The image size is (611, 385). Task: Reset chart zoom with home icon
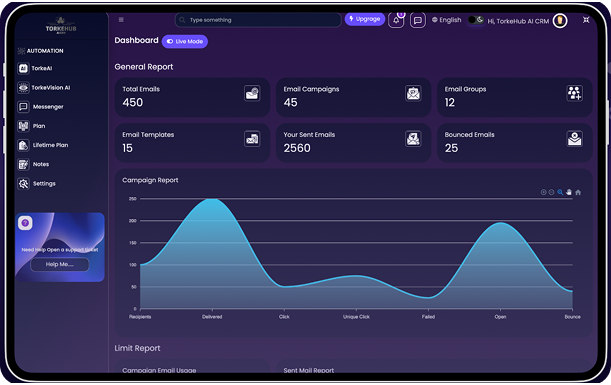tap(578, 192)
